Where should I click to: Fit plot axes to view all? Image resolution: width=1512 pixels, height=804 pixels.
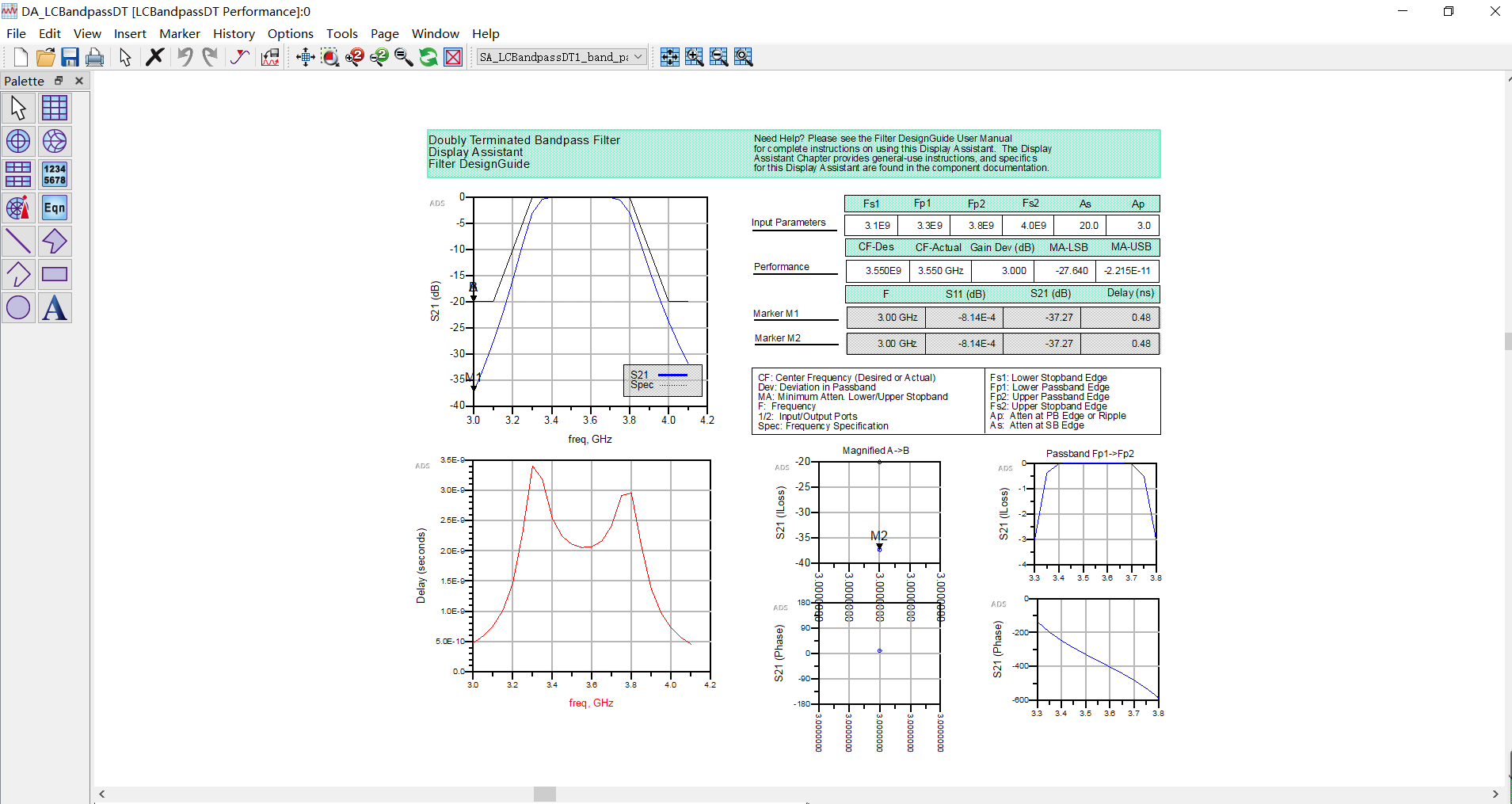(x=670, y=57)
